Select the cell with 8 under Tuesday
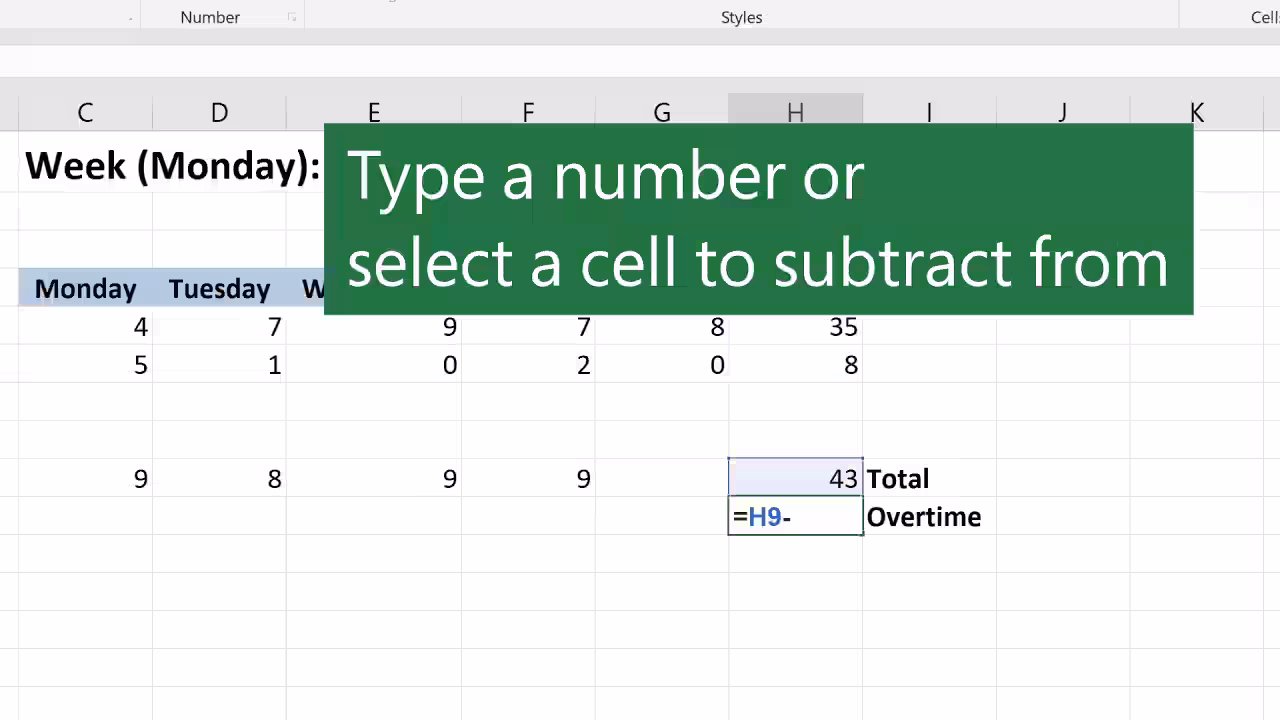 click(x=219, y=479)
